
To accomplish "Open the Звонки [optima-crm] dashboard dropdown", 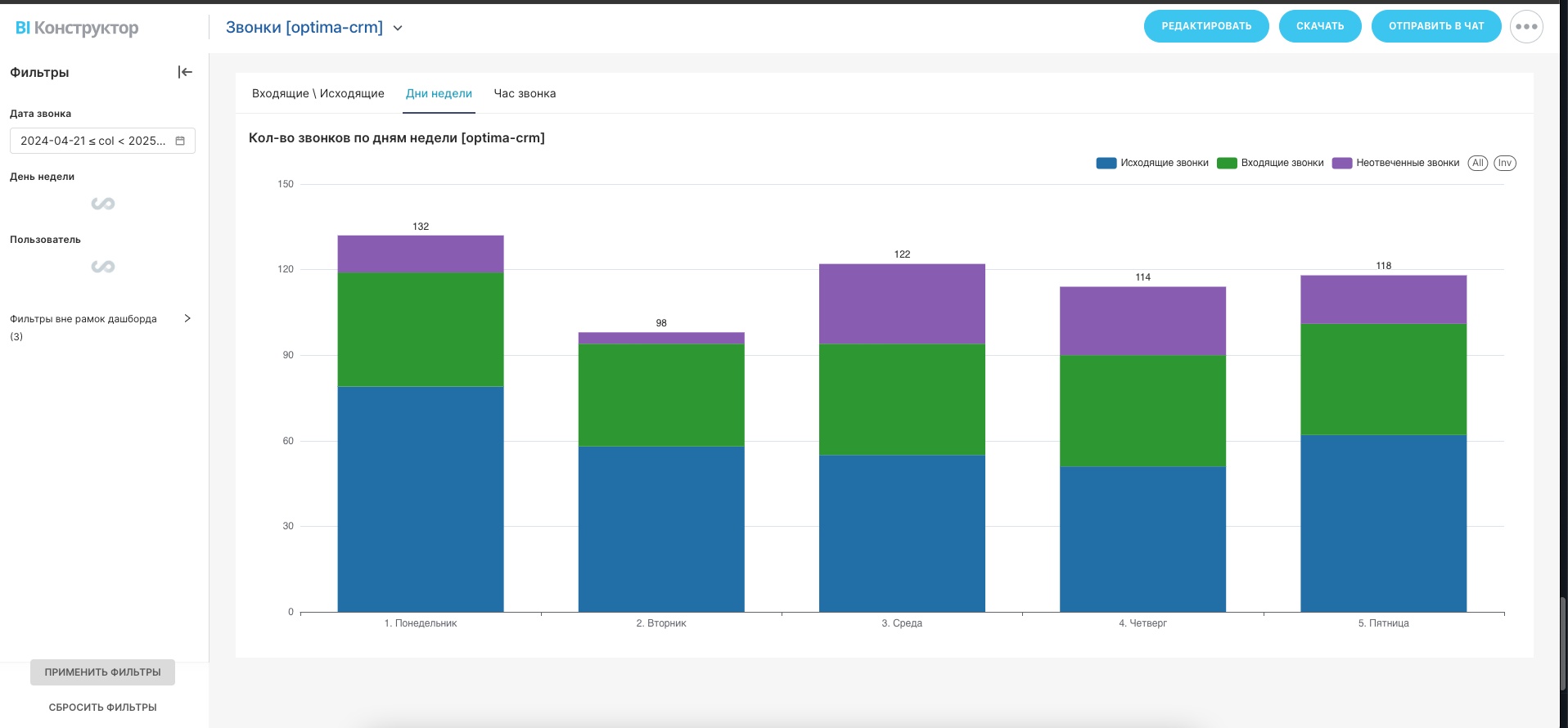I will (398, 28).
